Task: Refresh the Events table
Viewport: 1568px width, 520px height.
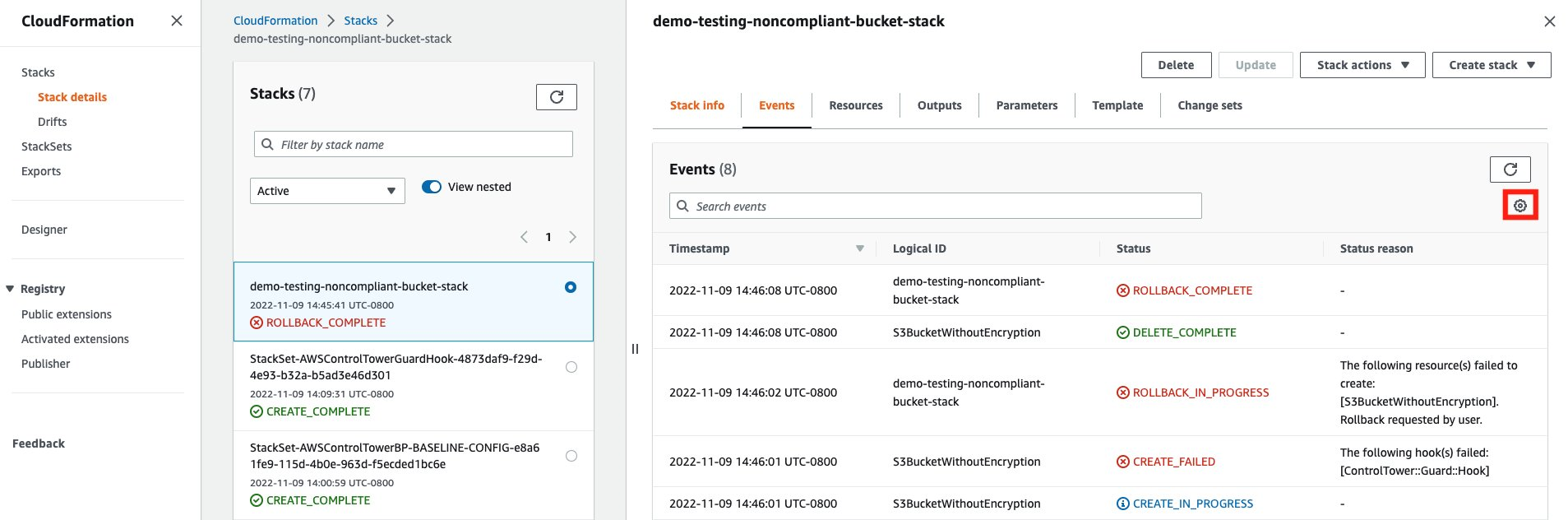Action: click(x=1510, y=169)
